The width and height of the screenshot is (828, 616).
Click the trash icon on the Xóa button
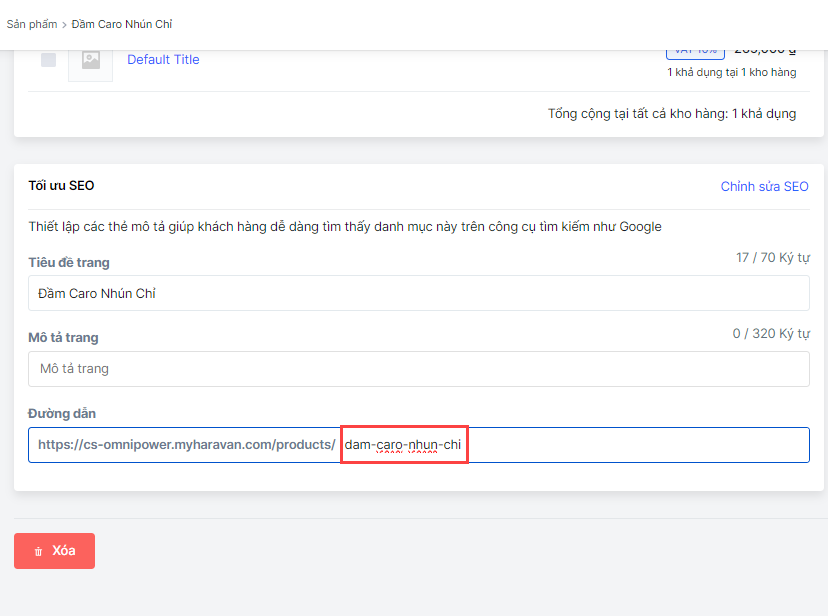[x=38, y=551]
